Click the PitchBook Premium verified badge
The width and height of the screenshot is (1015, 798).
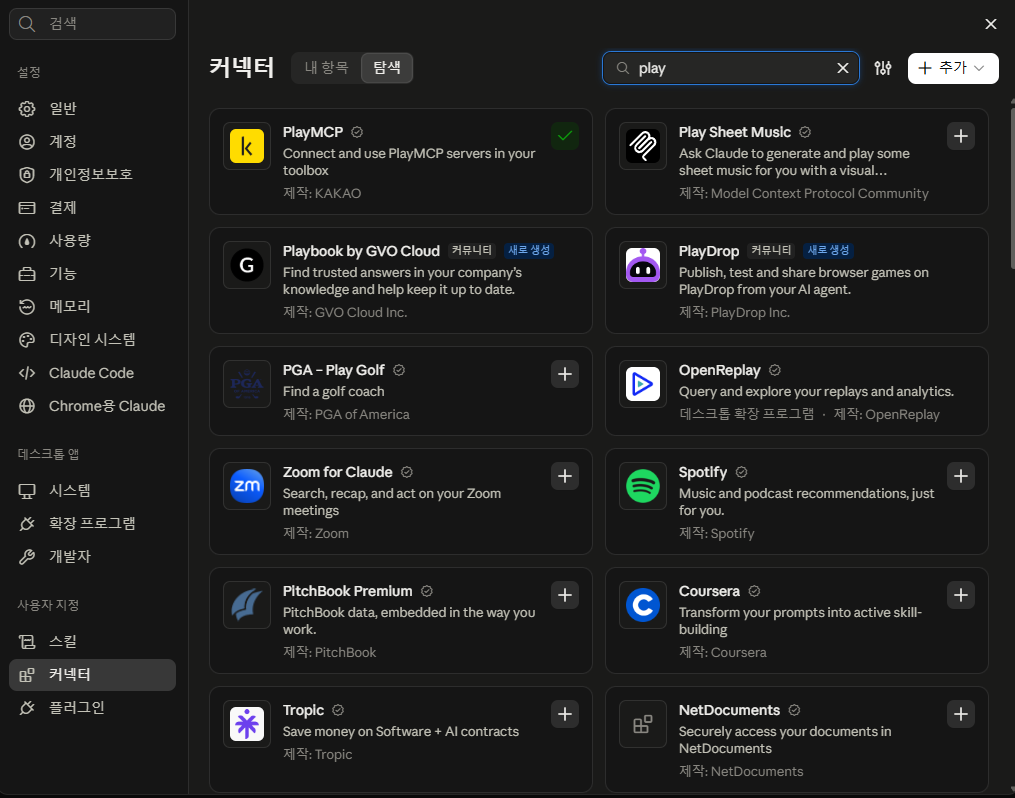pos(427,591)
